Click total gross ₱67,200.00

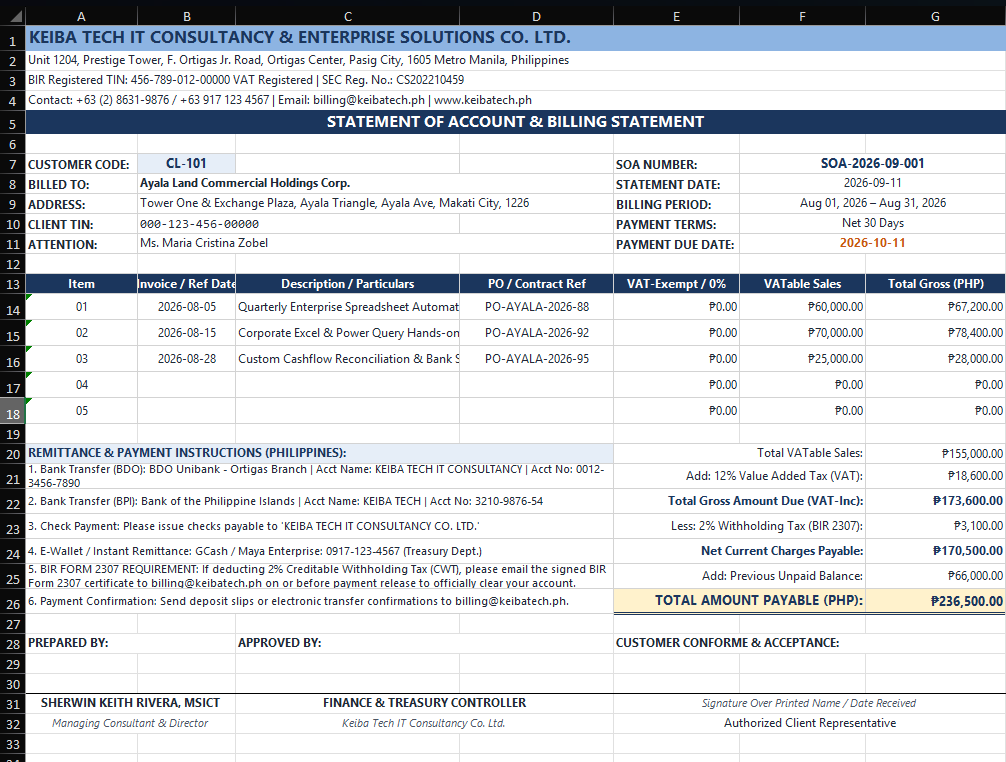tap(935, 307)
